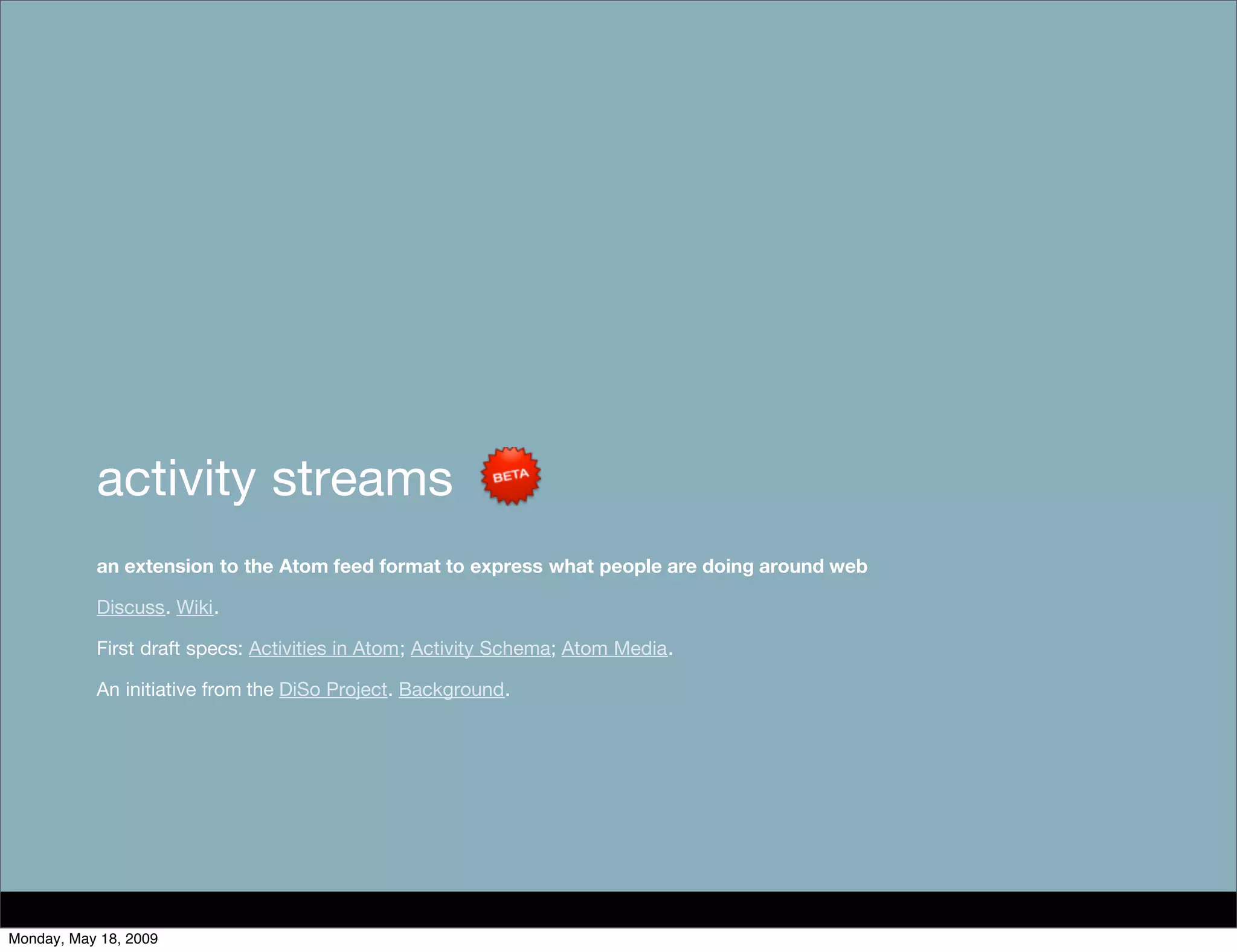Follow the Activity Schema link
The image size is (1237, 952).
[x=480, y=648]
